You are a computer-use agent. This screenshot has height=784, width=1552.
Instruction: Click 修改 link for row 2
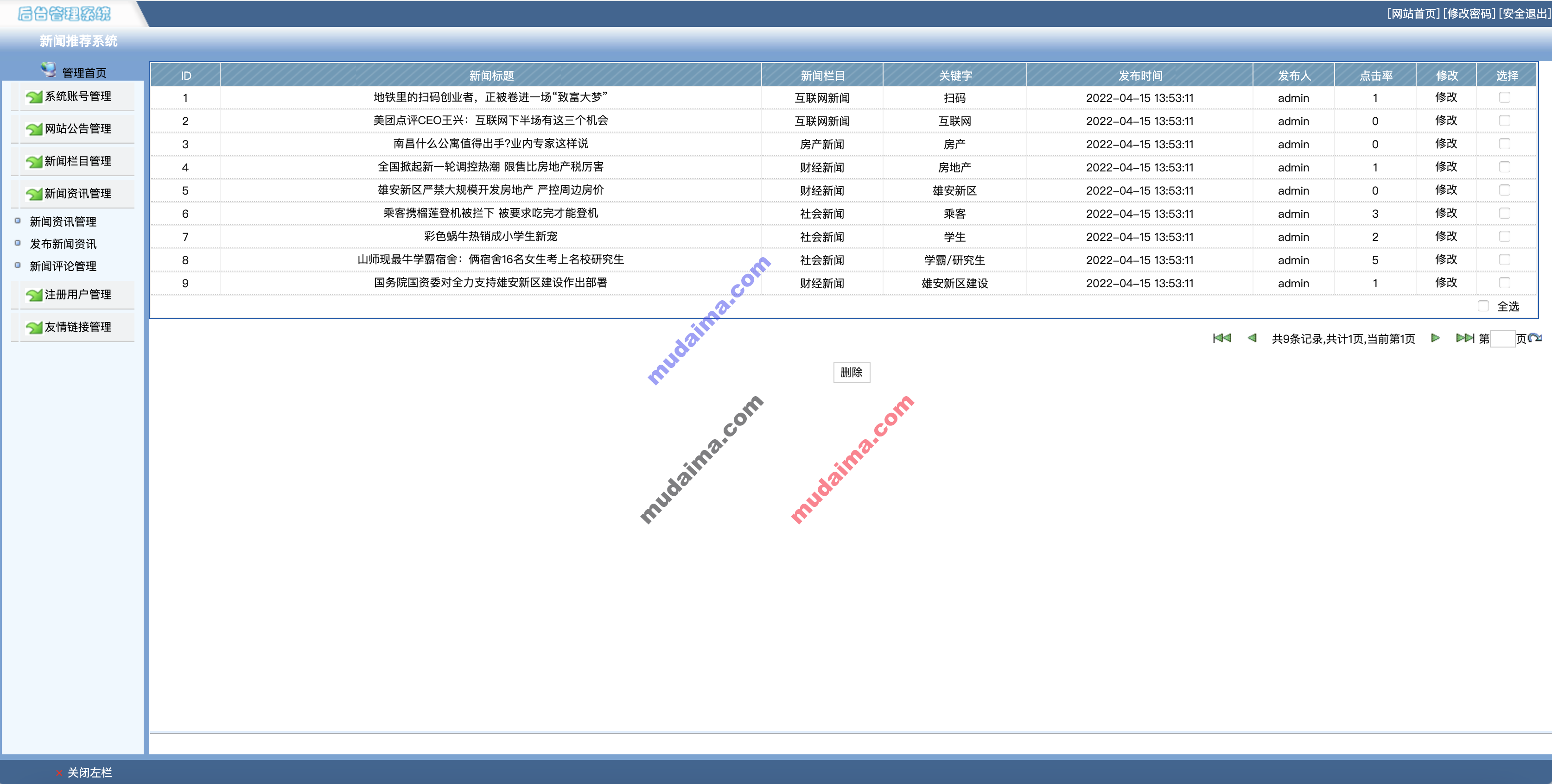[1446, 120]
